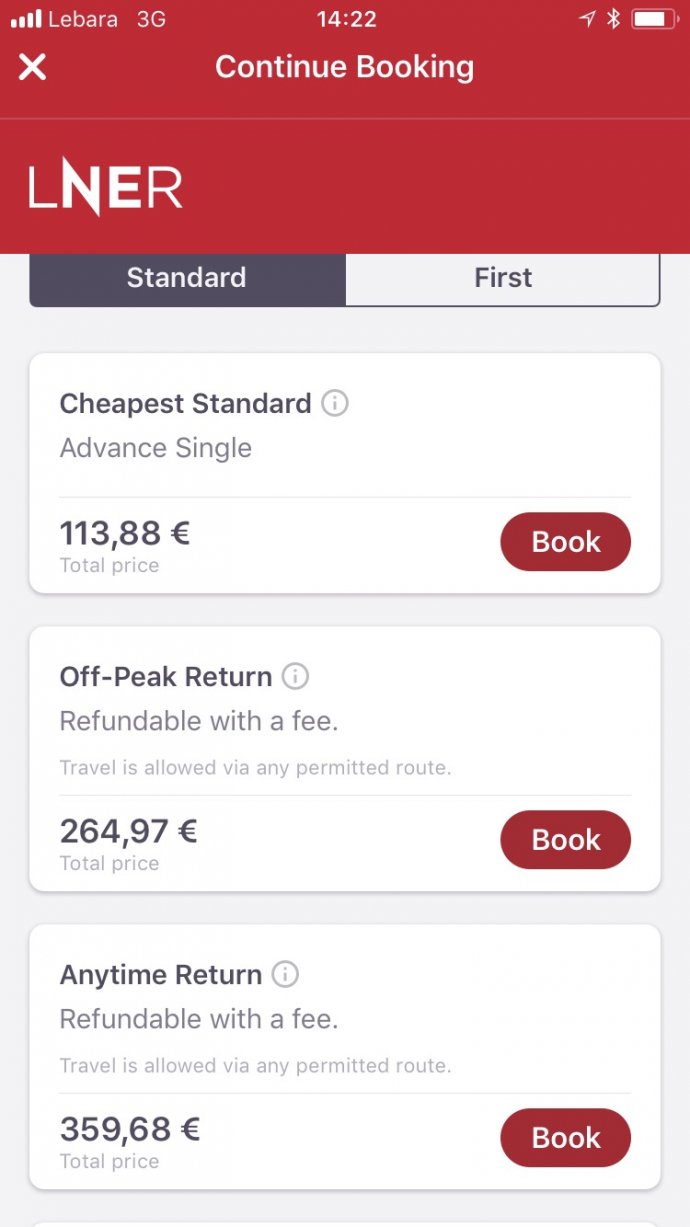
Task: Book the Cheapest Standard Advance Single
Action: coord(565,541)
